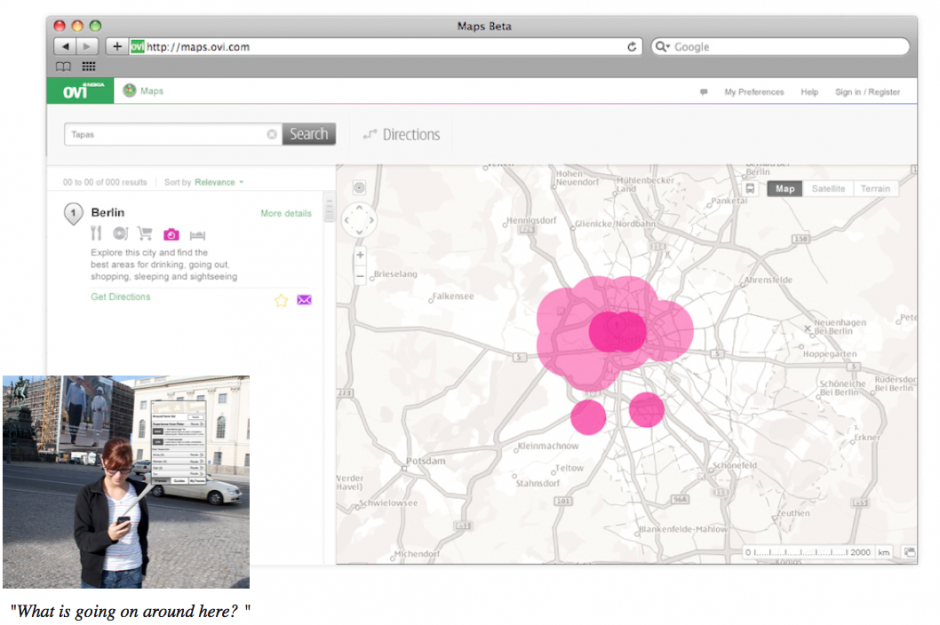Image resolution: width=940 pixels, height=625 pixels.
Task: Click the dark pink hotspot in central Berlin
Action: click(x=617, y=331)
